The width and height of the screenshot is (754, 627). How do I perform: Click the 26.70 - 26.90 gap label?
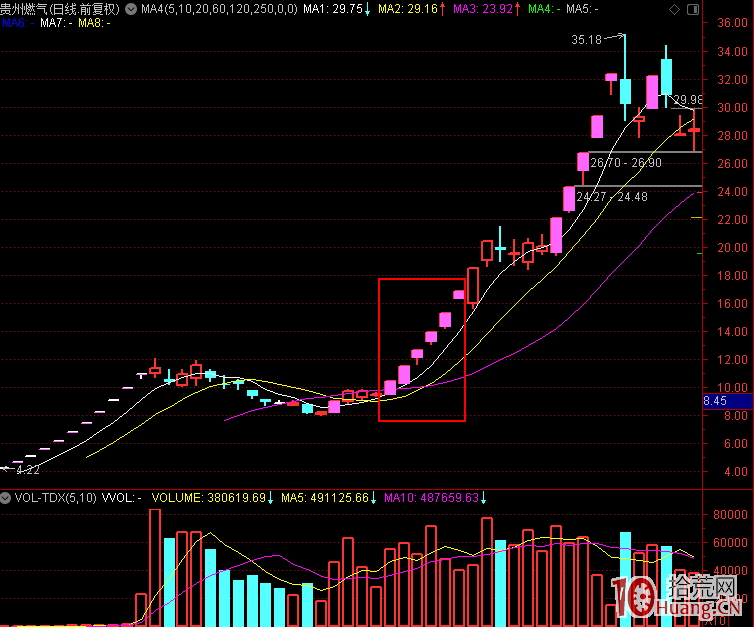click(626, 163)
